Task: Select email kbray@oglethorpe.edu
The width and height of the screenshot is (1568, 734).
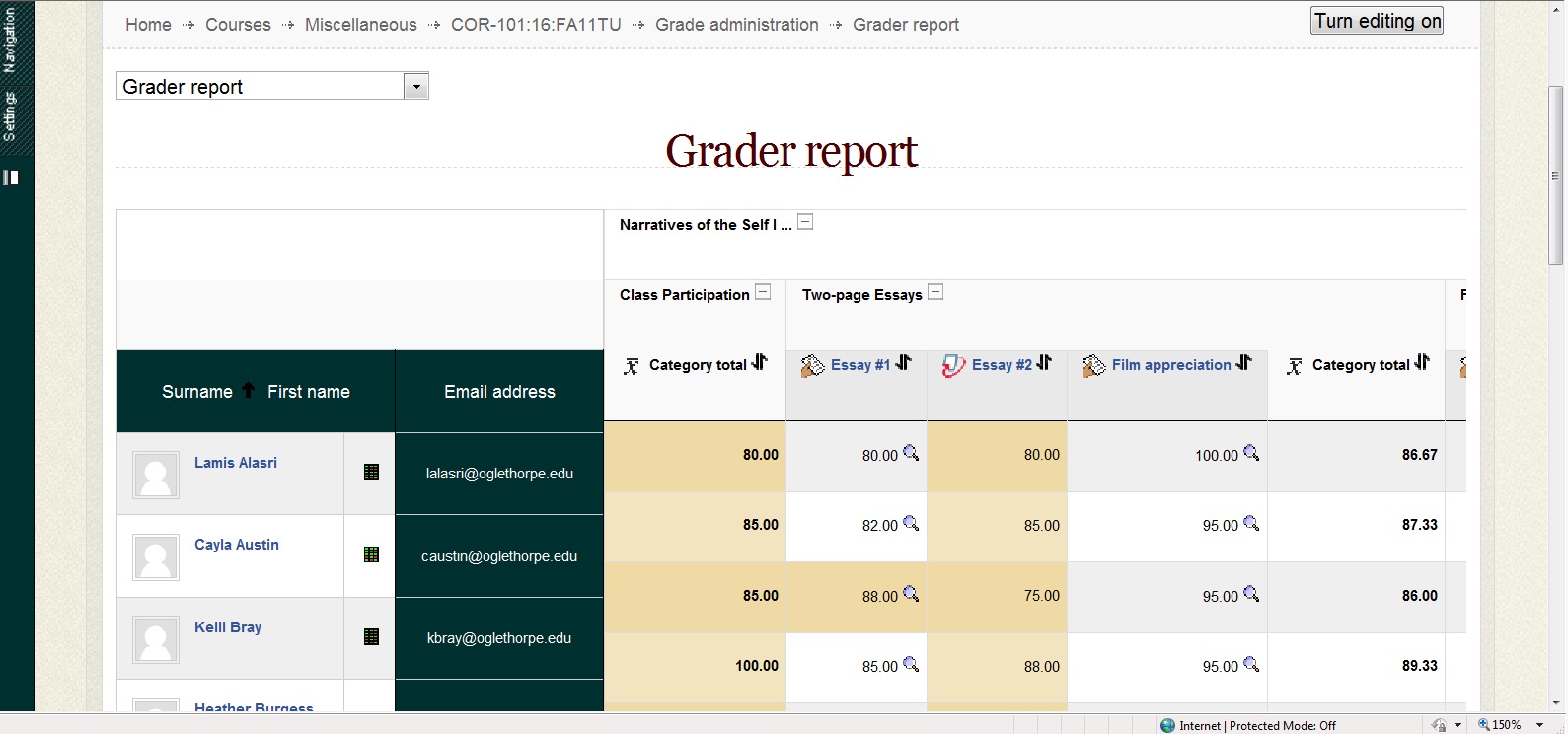Action: point(499,638)
